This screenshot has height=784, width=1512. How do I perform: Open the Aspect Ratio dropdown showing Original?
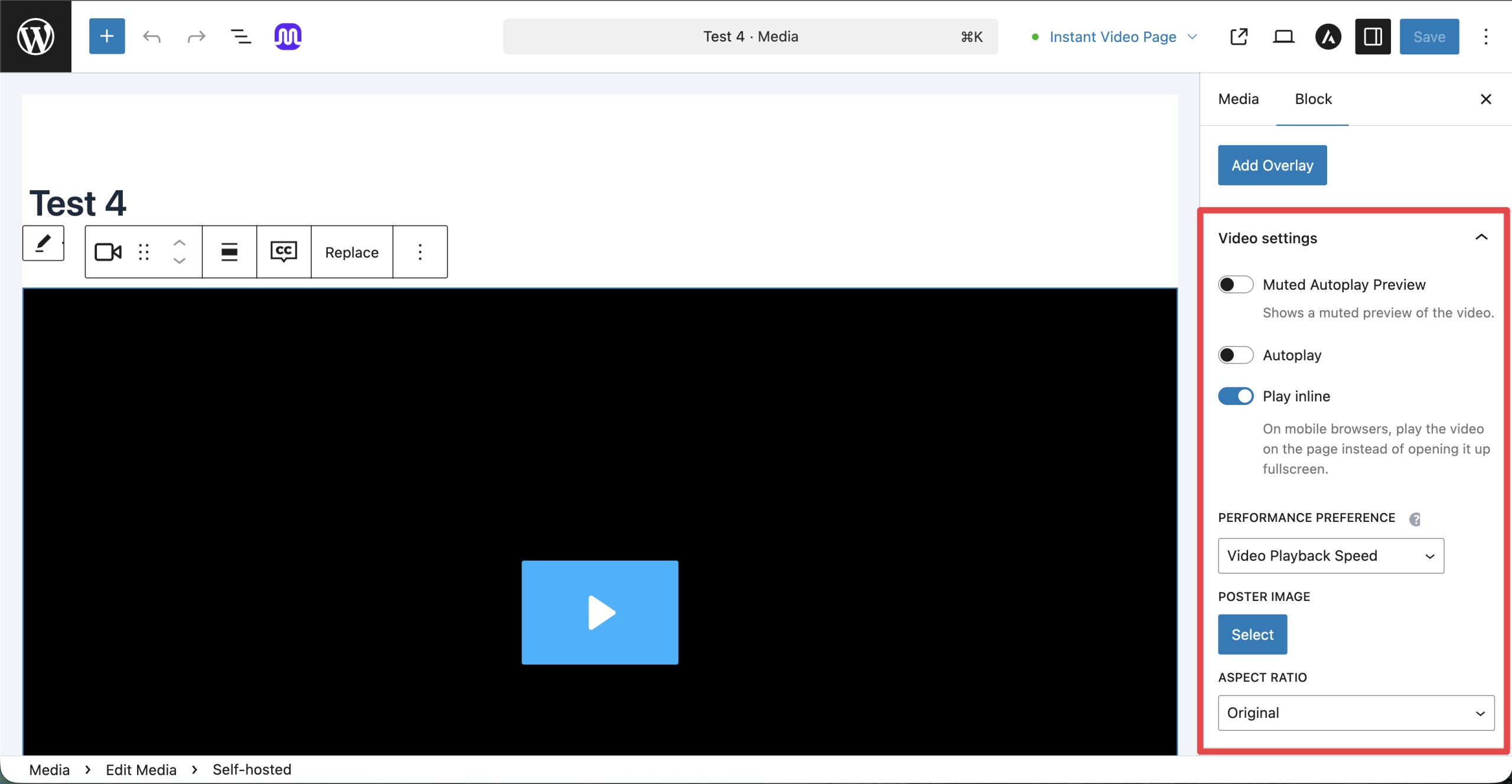tap(1355, 713)
